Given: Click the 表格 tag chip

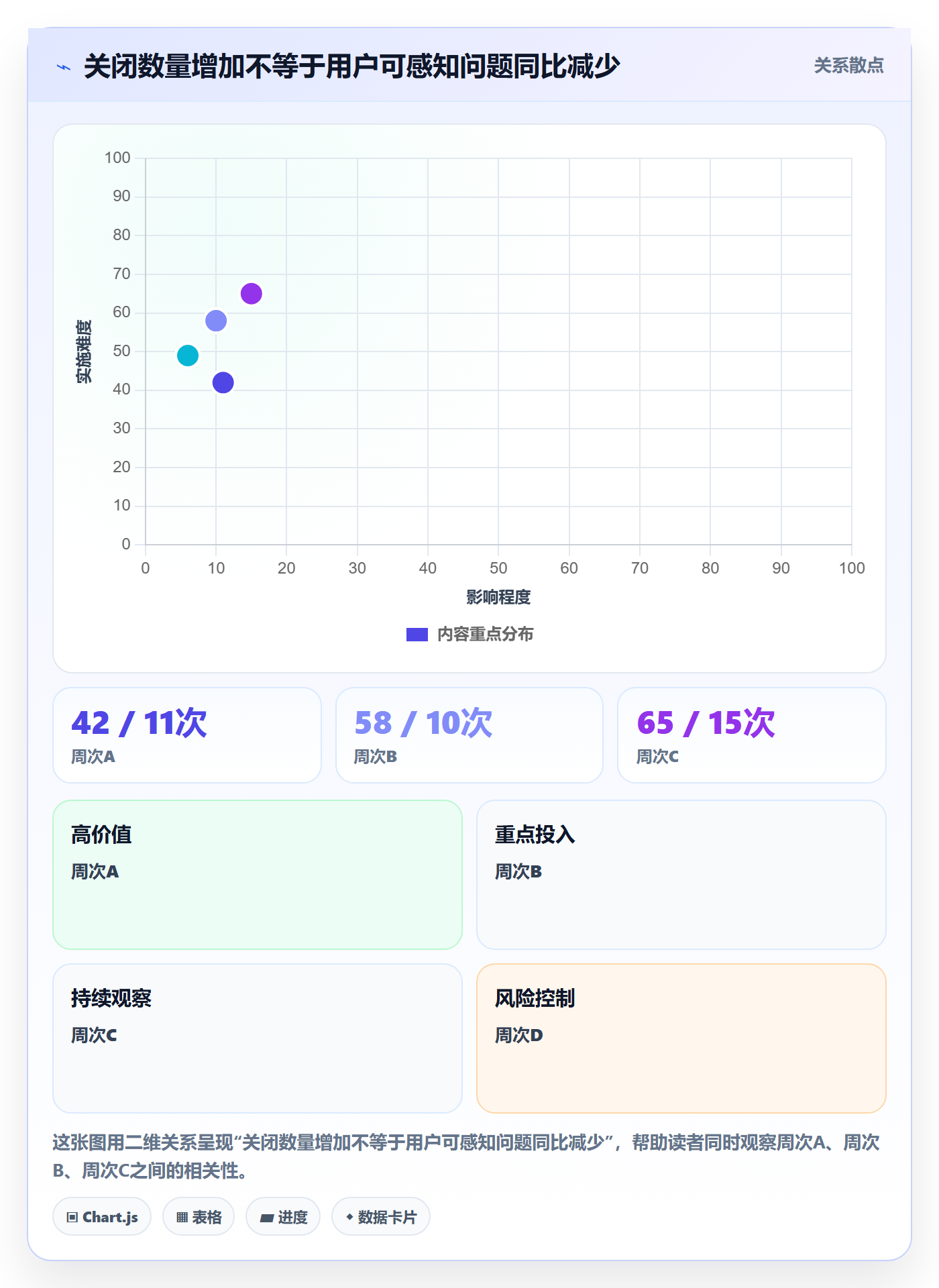Looking at the screenshot, I should click(x=199, y=1217).
